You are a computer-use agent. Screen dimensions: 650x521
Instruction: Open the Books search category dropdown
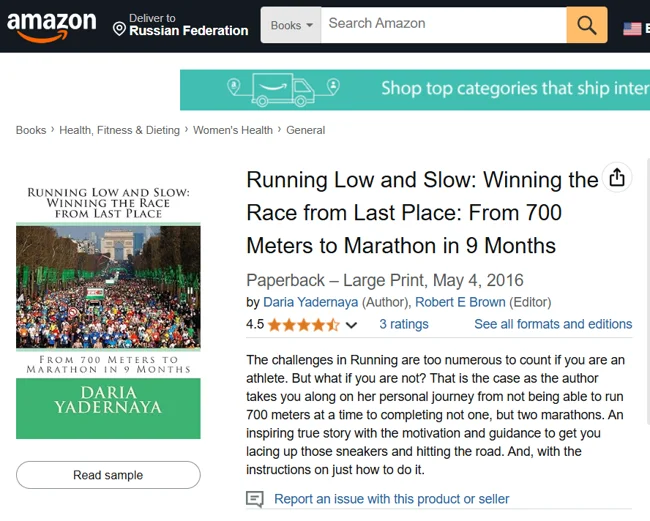(x=291, y=25)
